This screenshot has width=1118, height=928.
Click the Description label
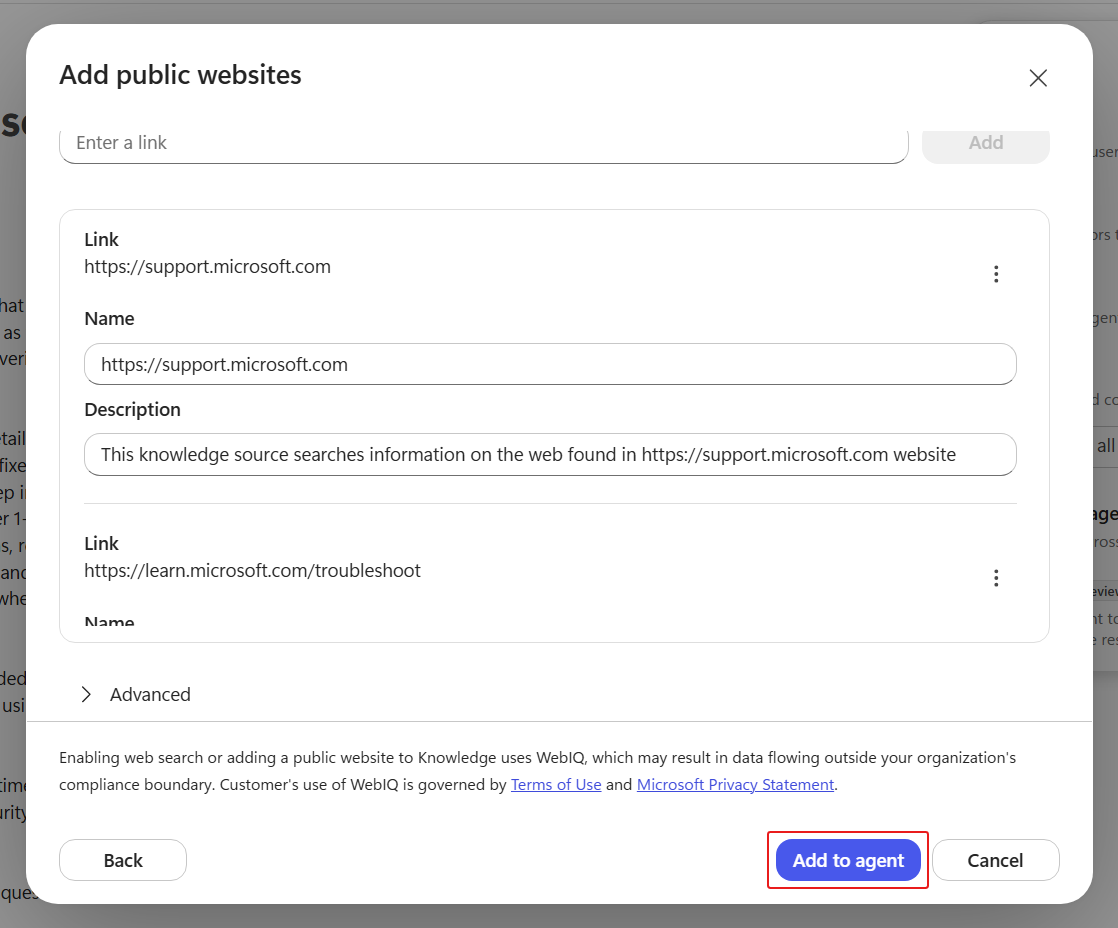(x=133, y=410)
